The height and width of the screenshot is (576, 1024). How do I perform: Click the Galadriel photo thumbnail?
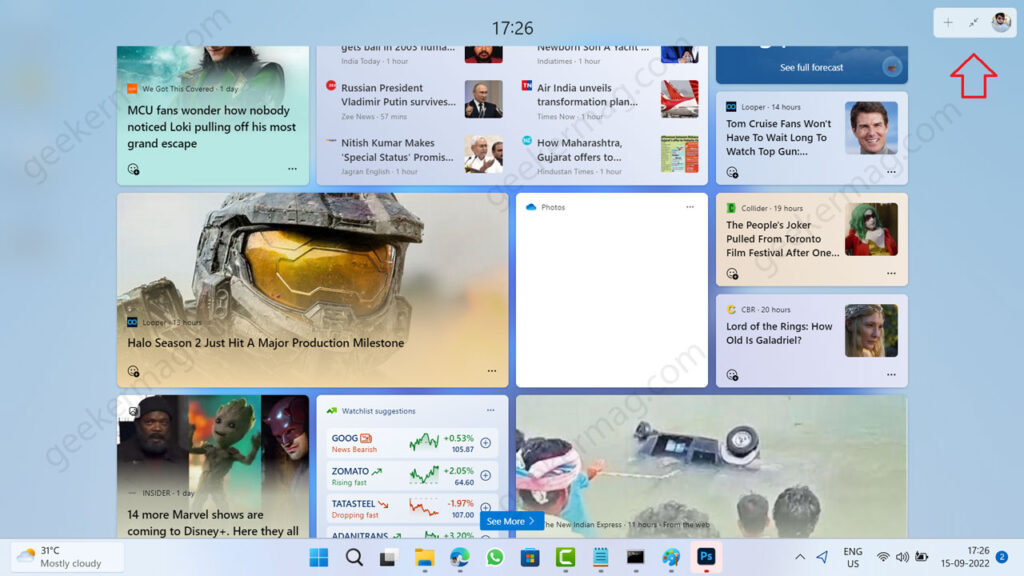tap(871, 330)
